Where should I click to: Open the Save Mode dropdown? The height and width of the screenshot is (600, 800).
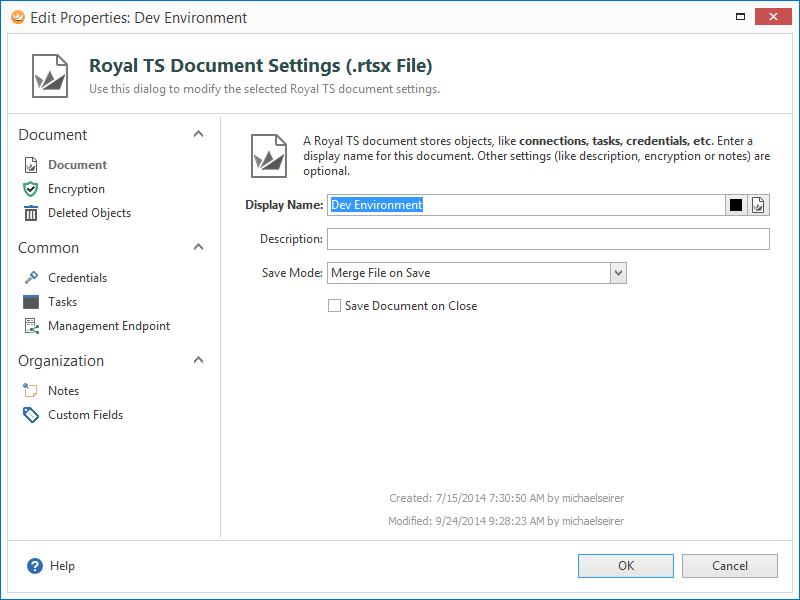click(618, 273)
